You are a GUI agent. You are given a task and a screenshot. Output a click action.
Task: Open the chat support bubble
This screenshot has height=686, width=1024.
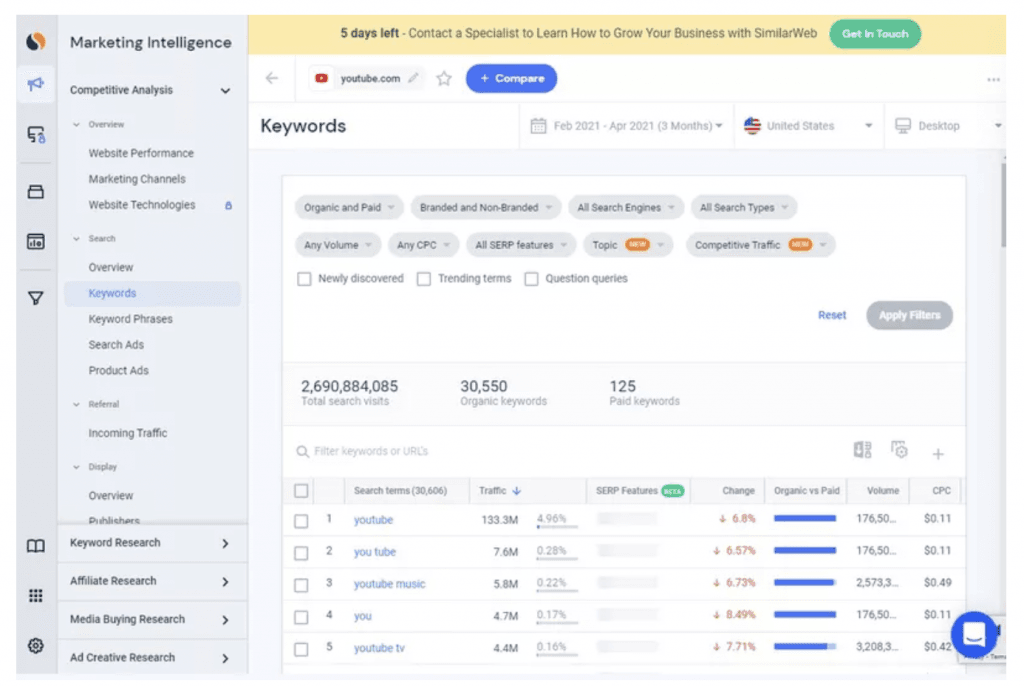point(974,633)
